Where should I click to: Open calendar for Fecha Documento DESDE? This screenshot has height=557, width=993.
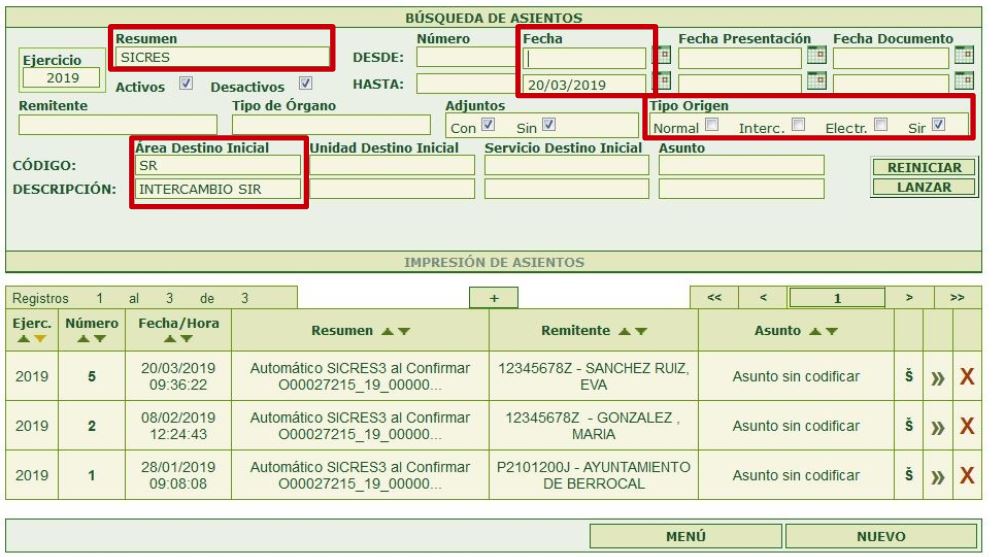tap(964, 55)
